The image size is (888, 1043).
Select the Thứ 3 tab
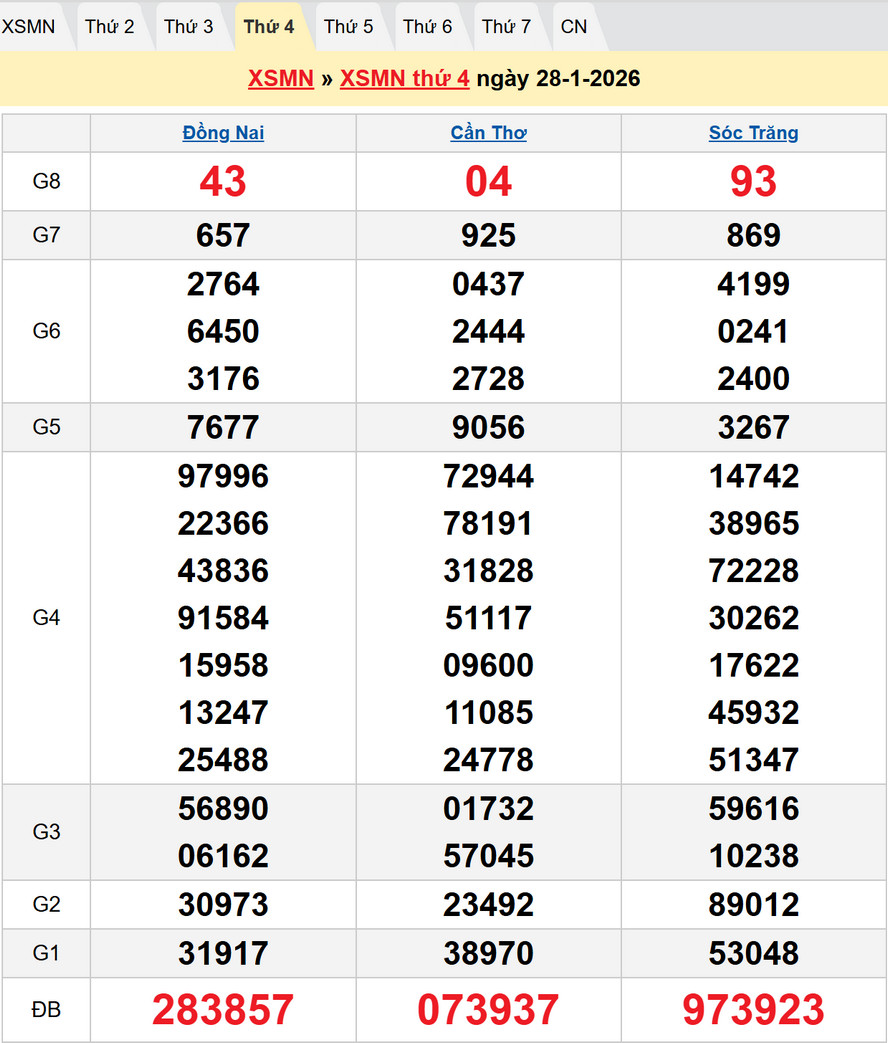188,27
